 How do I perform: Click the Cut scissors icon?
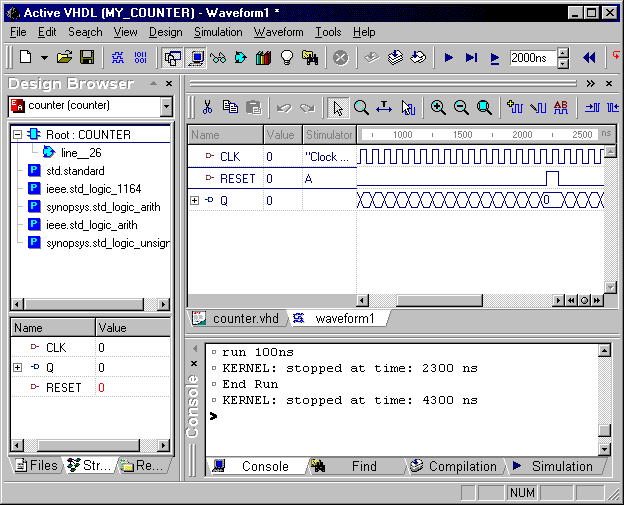coord(207,108)
